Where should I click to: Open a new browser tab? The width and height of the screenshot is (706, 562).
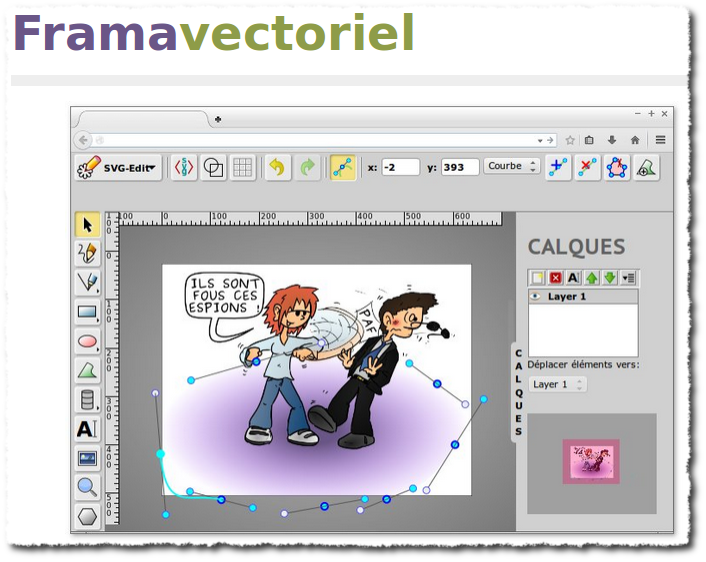[218, 118]
